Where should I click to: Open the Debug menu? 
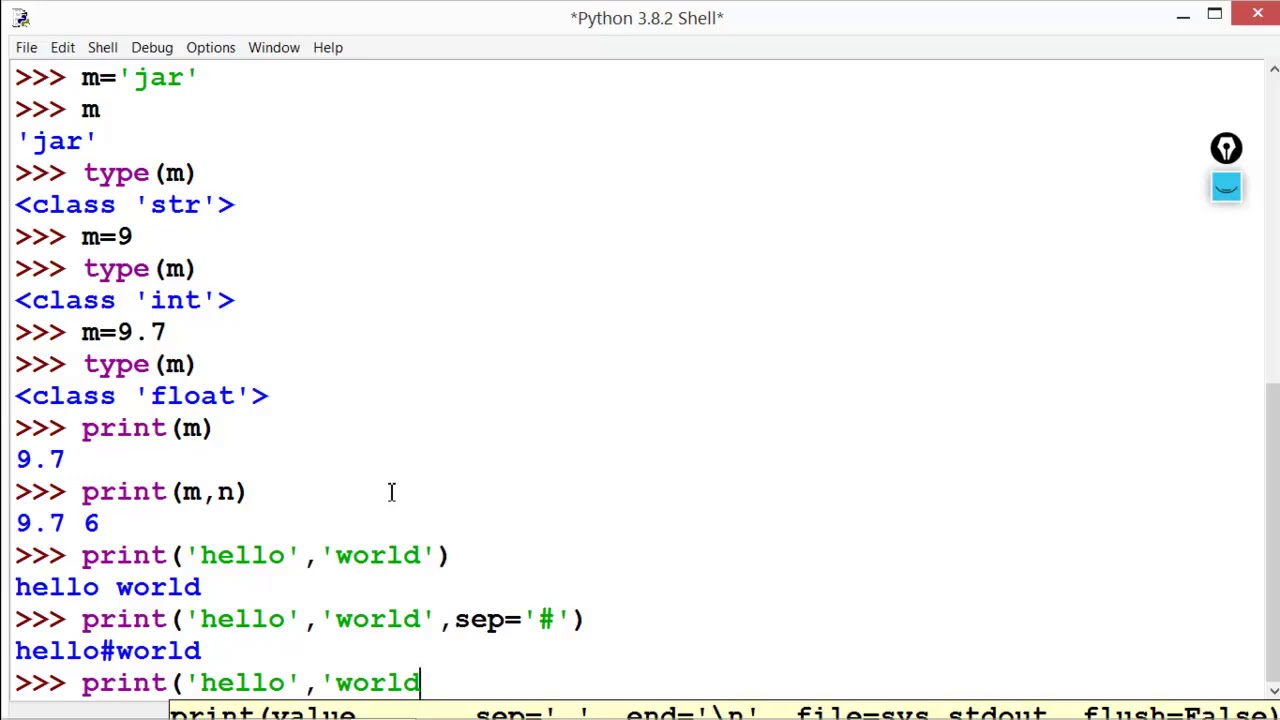(x=152, y=47)
